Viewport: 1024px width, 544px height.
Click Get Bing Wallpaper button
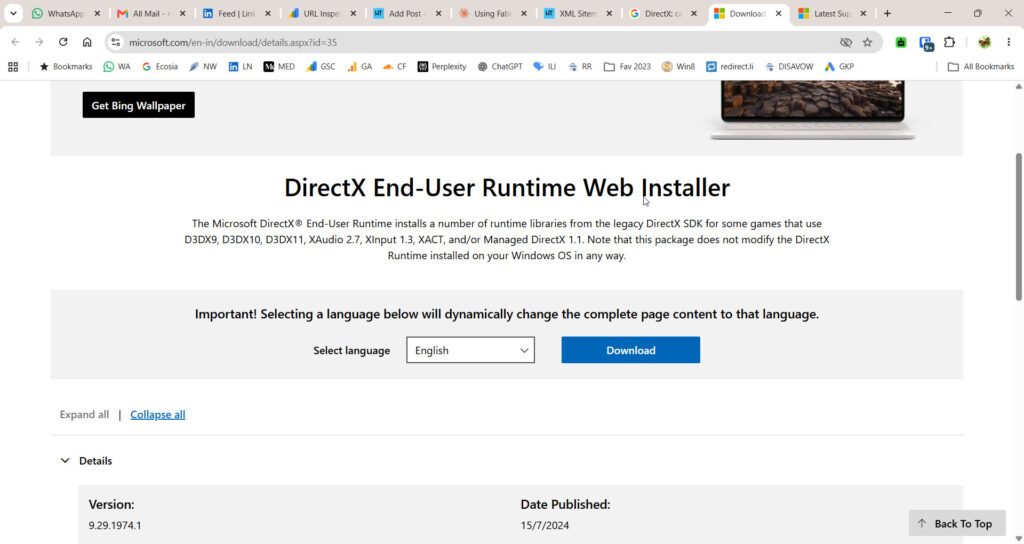[138, 105]
